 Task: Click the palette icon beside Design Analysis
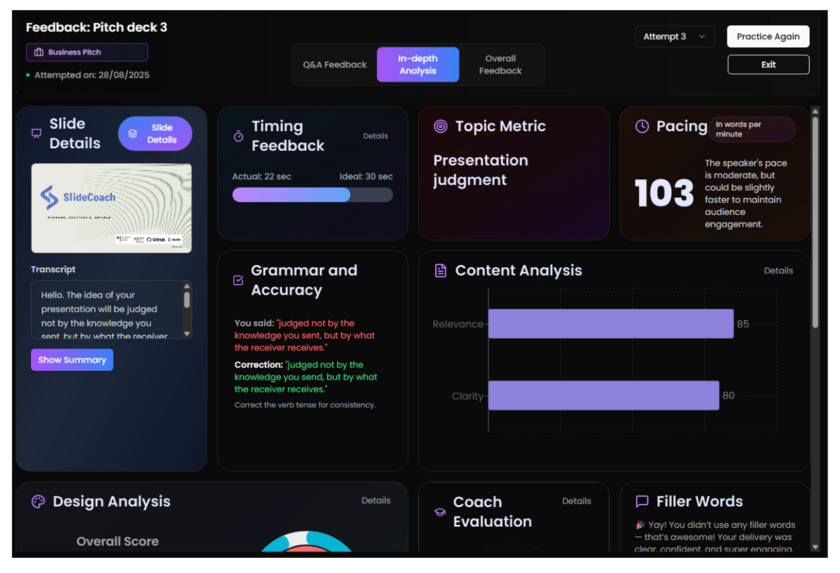(x=38, y=502)
